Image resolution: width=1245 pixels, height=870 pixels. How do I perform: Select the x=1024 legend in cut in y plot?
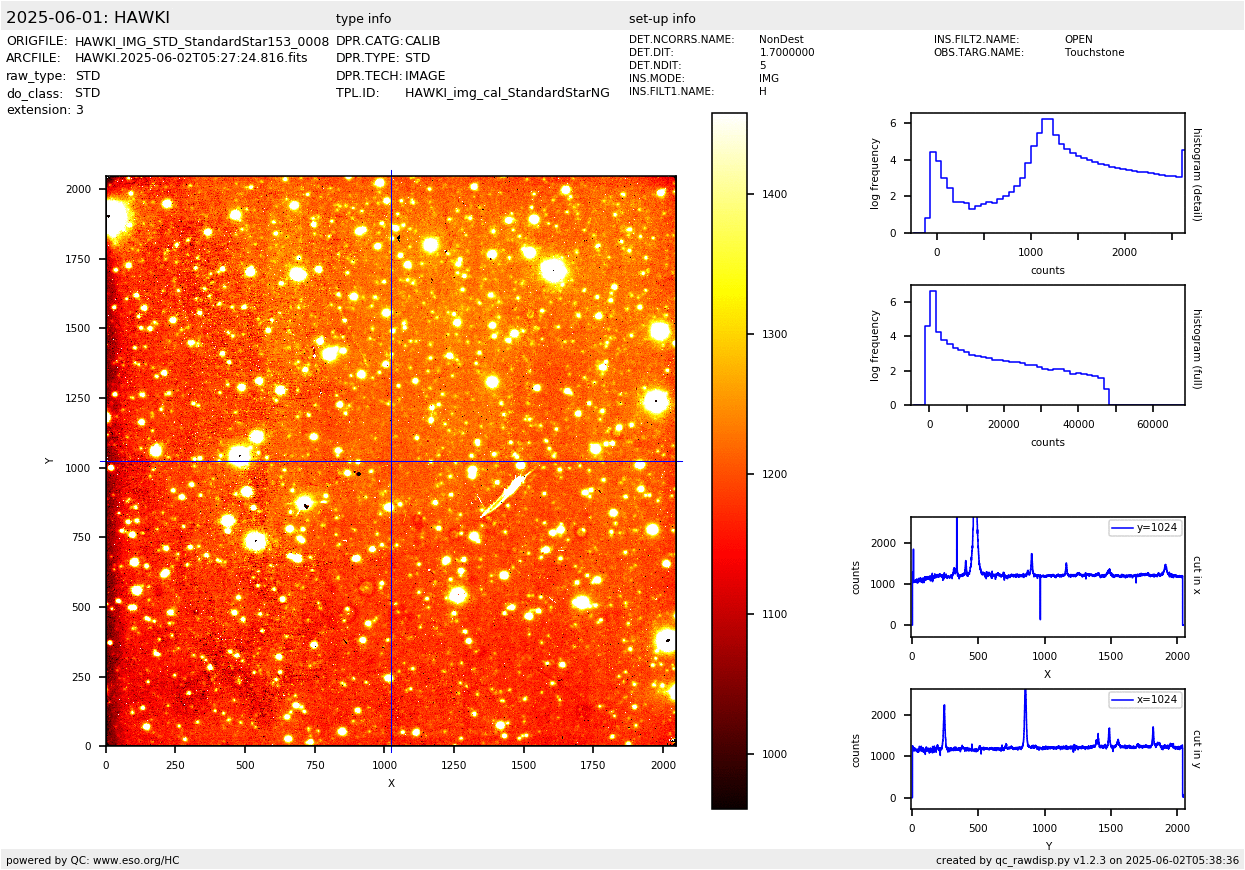click(1144, 700)
